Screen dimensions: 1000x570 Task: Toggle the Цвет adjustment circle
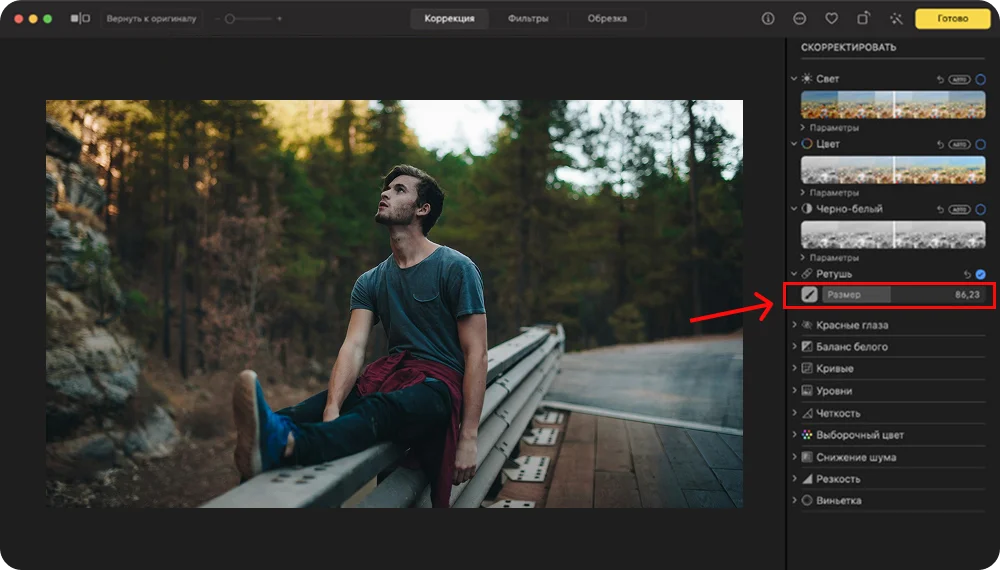[980, 144]
